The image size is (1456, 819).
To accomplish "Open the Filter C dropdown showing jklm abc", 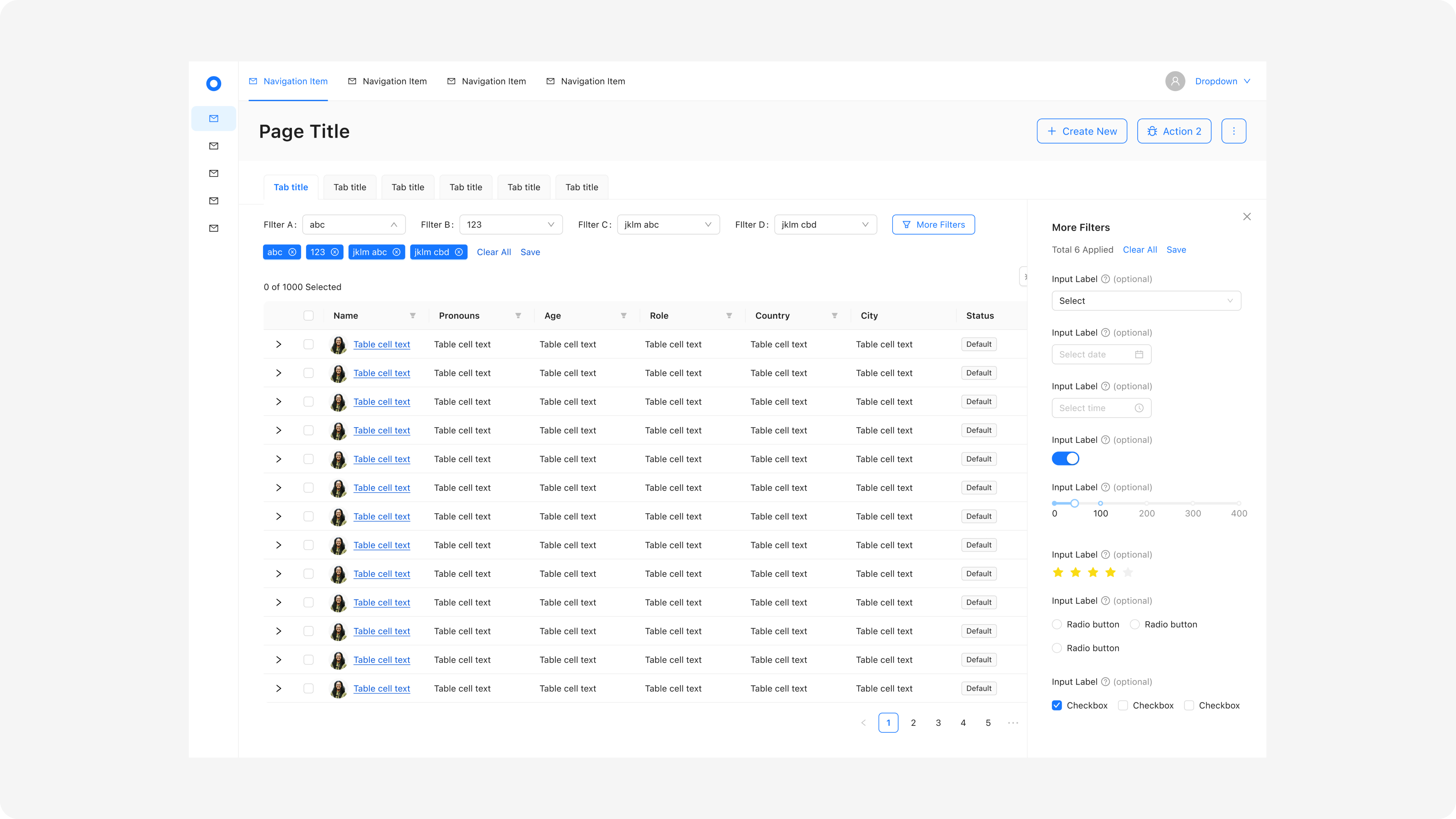I will pos(669,225).
